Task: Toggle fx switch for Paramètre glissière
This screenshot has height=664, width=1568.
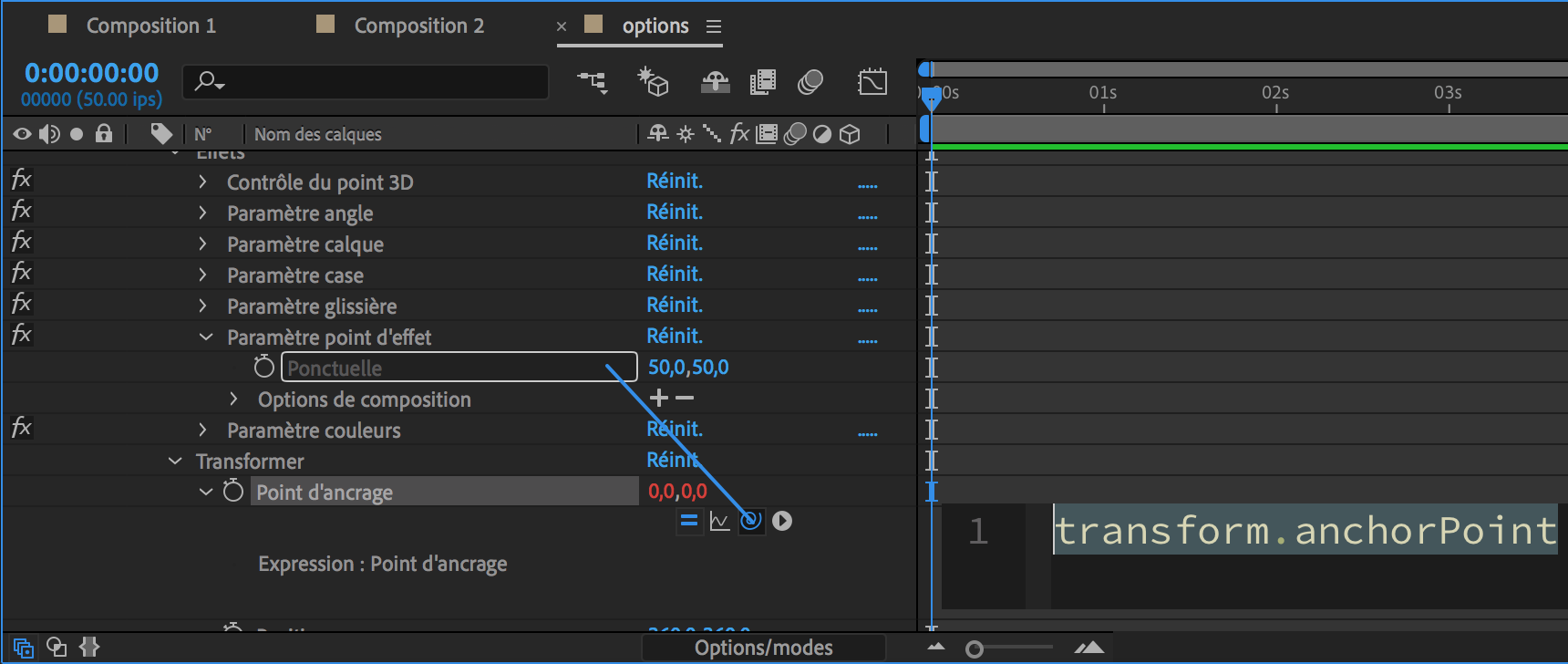Action: click(22, 304)
